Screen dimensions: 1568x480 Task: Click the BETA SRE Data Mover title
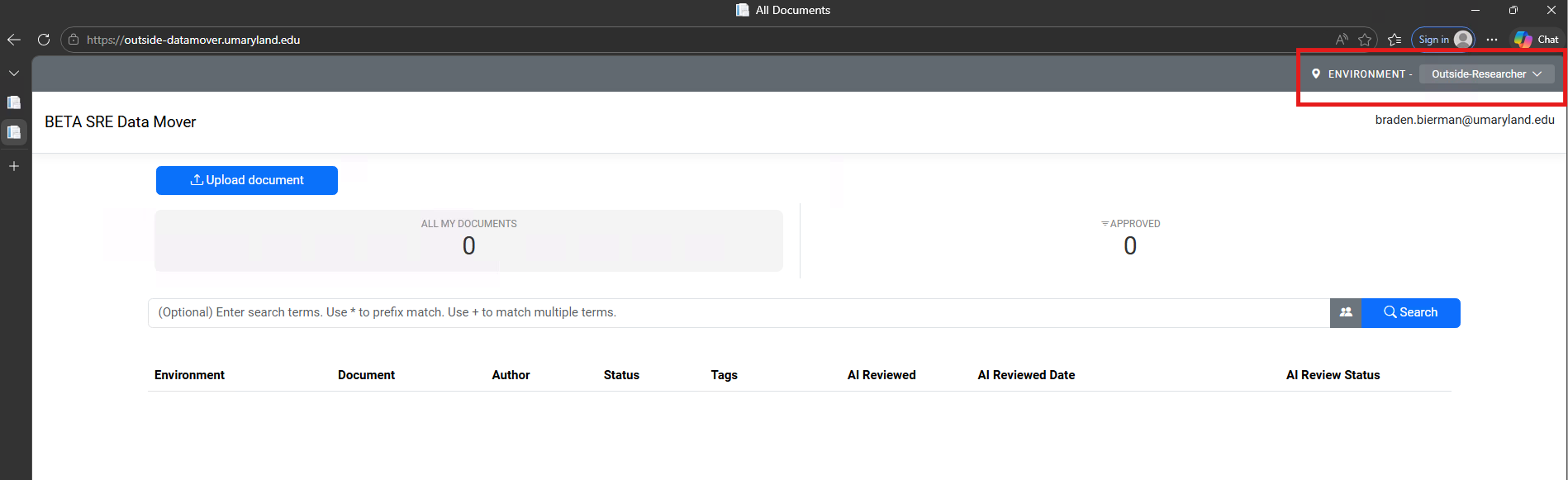121,122
